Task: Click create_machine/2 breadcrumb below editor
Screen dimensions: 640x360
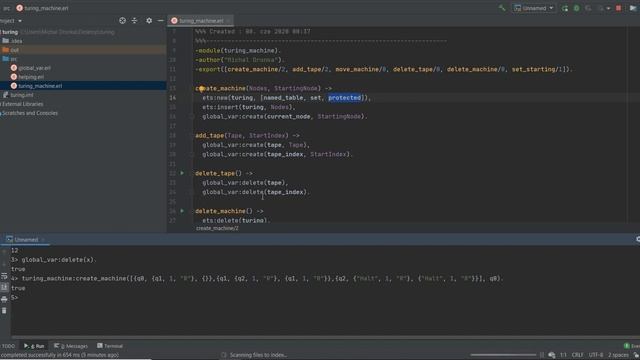Action: point(217,228)
